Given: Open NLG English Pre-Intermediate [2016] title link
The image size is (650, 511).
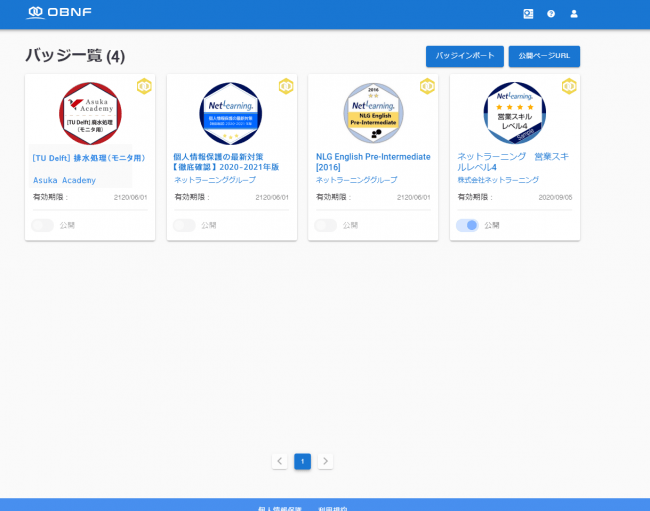Looking at the screenshot, I should click(x=373, y=162).
